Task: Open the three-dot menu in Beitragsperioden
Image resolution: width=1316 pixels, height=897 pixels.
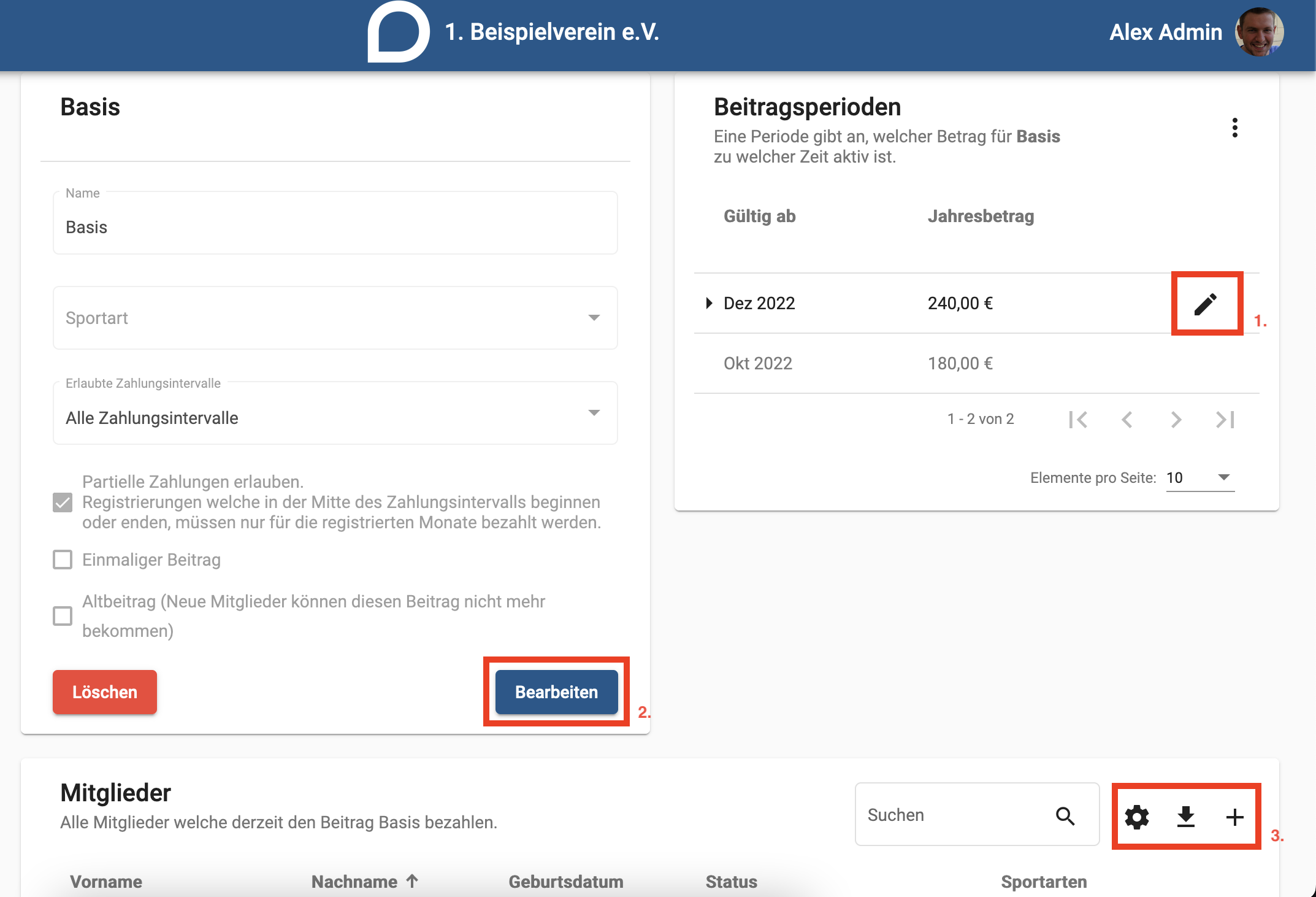Action: tap(1234, 128)
